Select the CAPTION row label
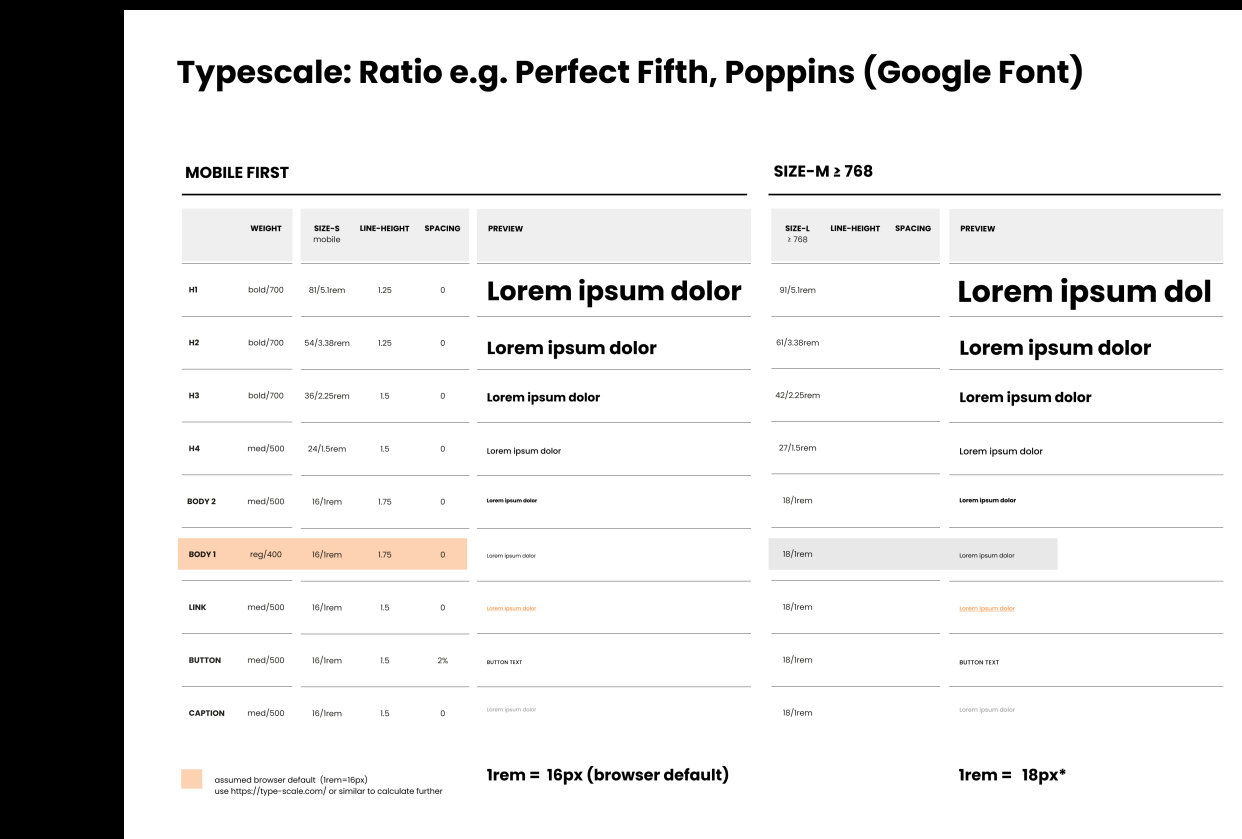The width and height of the screenshot is (1242, 839). click(206, 713)
